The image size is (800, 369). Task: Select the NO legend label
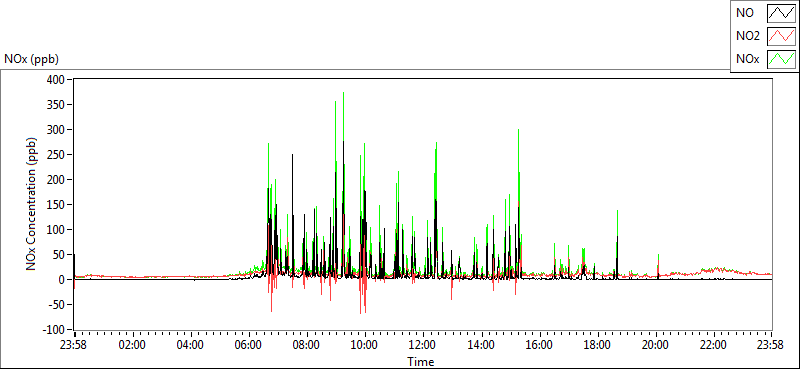pyautogui.click(x=745, y=13)
